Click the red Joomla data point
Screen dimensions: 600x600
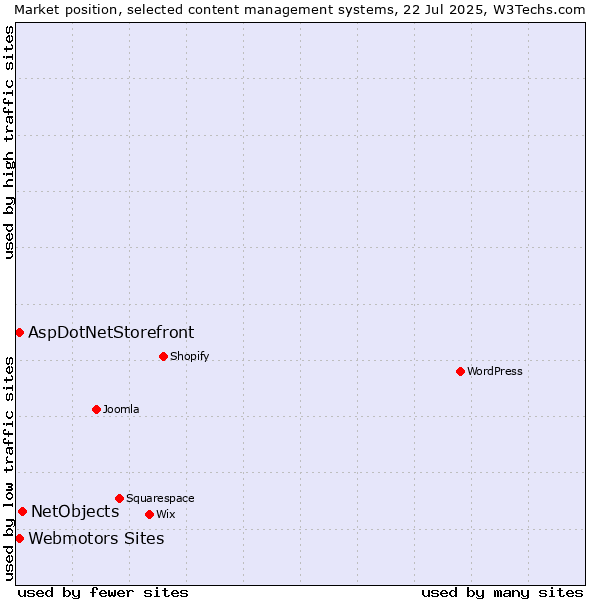96,409
